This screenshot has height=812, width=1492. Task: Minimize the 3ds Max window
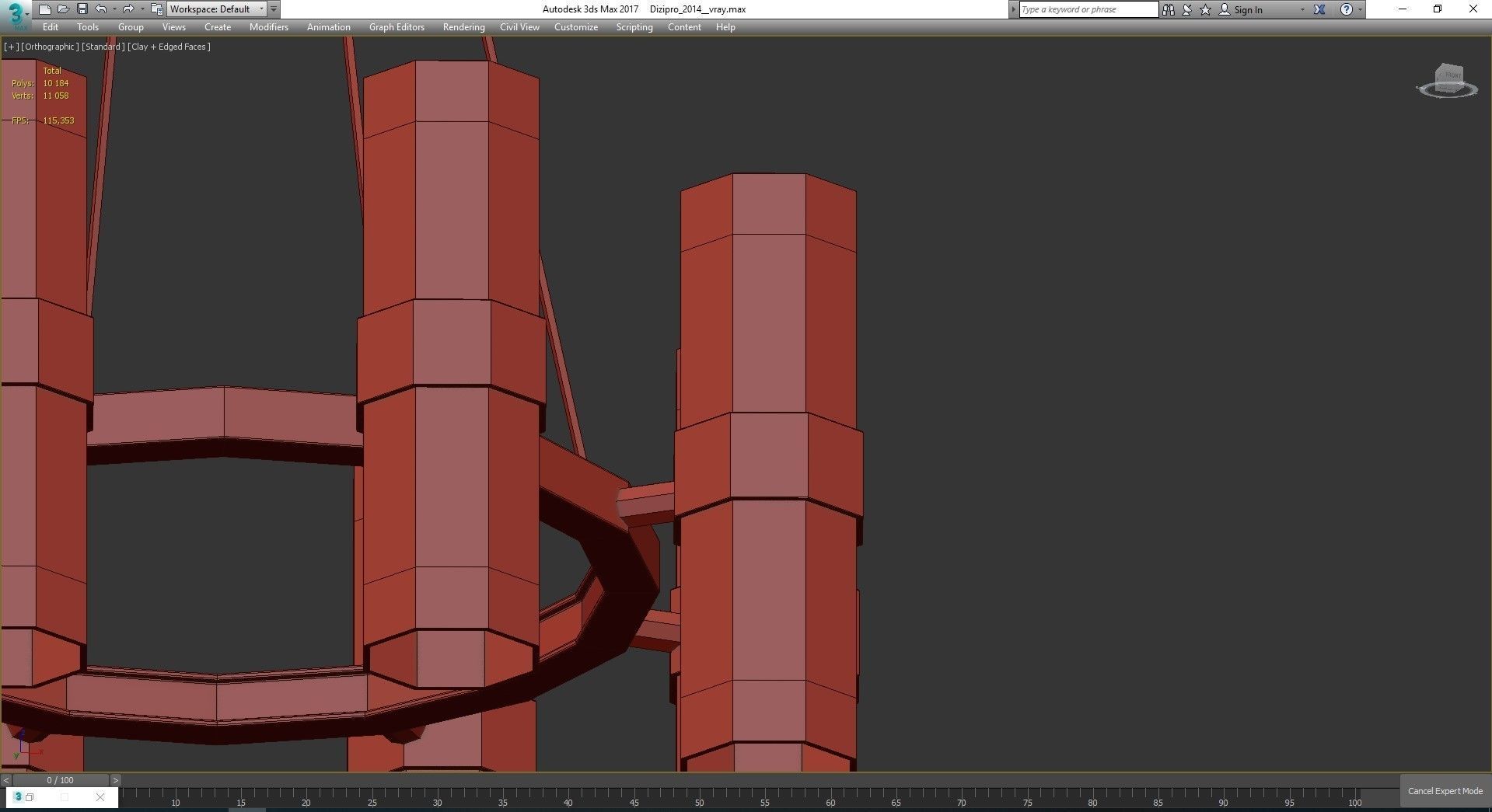pos(1403,9)
